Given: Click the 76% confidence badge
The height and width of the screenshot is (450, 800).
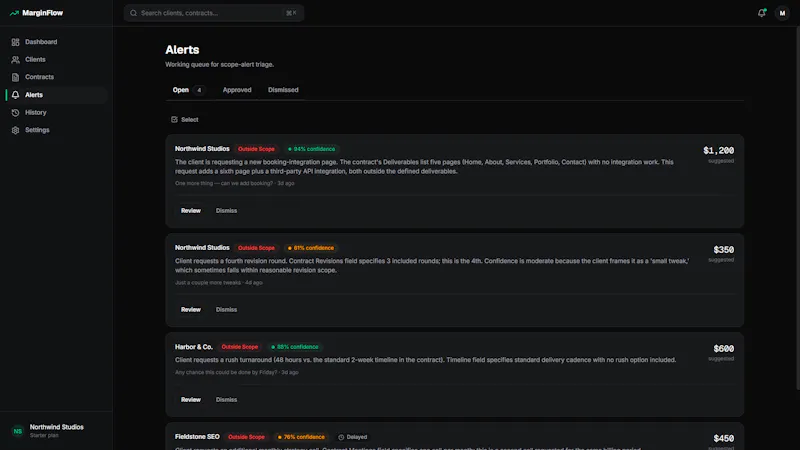Looking at the screenshot, I should click(301, 437).
